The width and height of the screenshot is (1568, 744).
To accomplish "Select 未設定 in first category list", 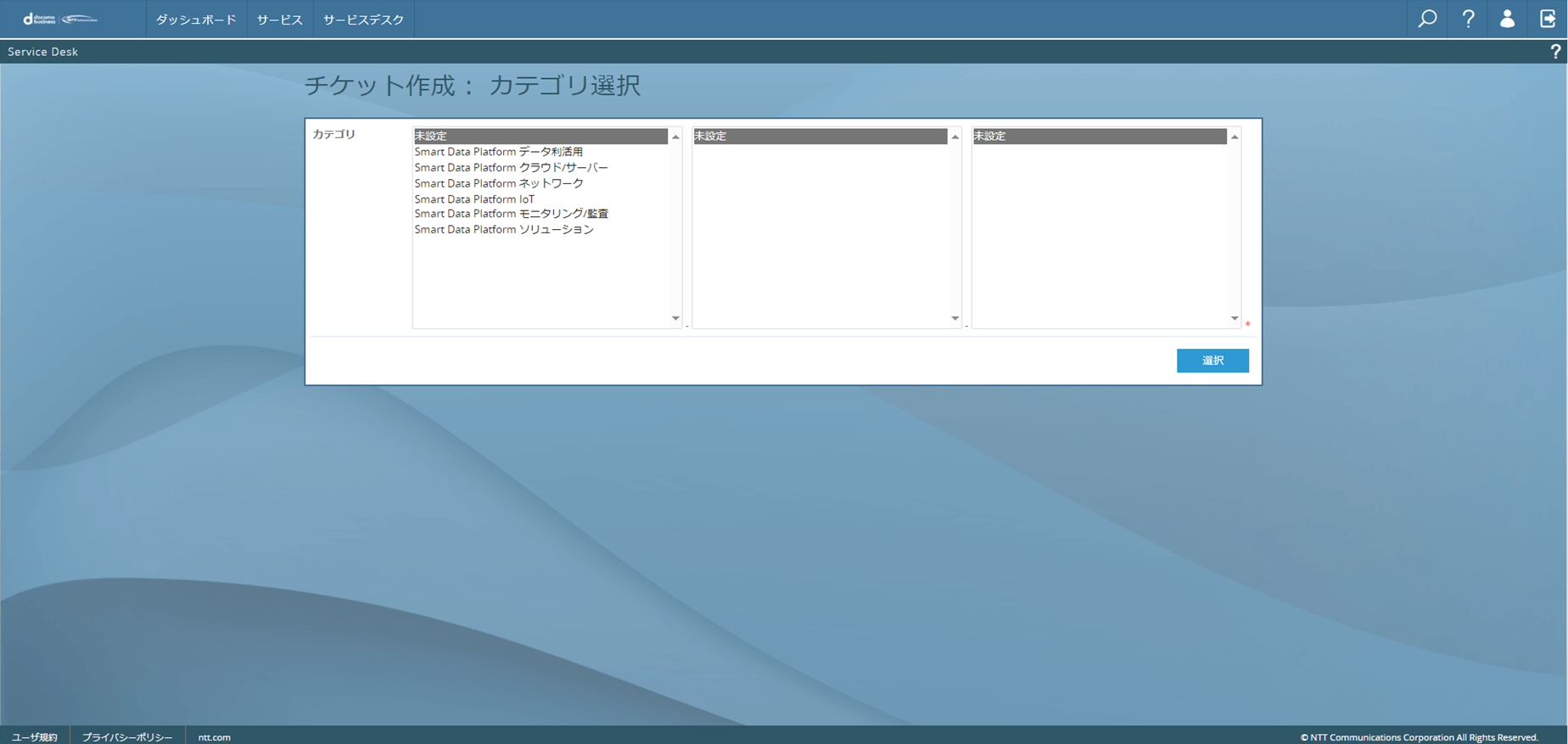I will pyautogui.click(x=540, y=136).
